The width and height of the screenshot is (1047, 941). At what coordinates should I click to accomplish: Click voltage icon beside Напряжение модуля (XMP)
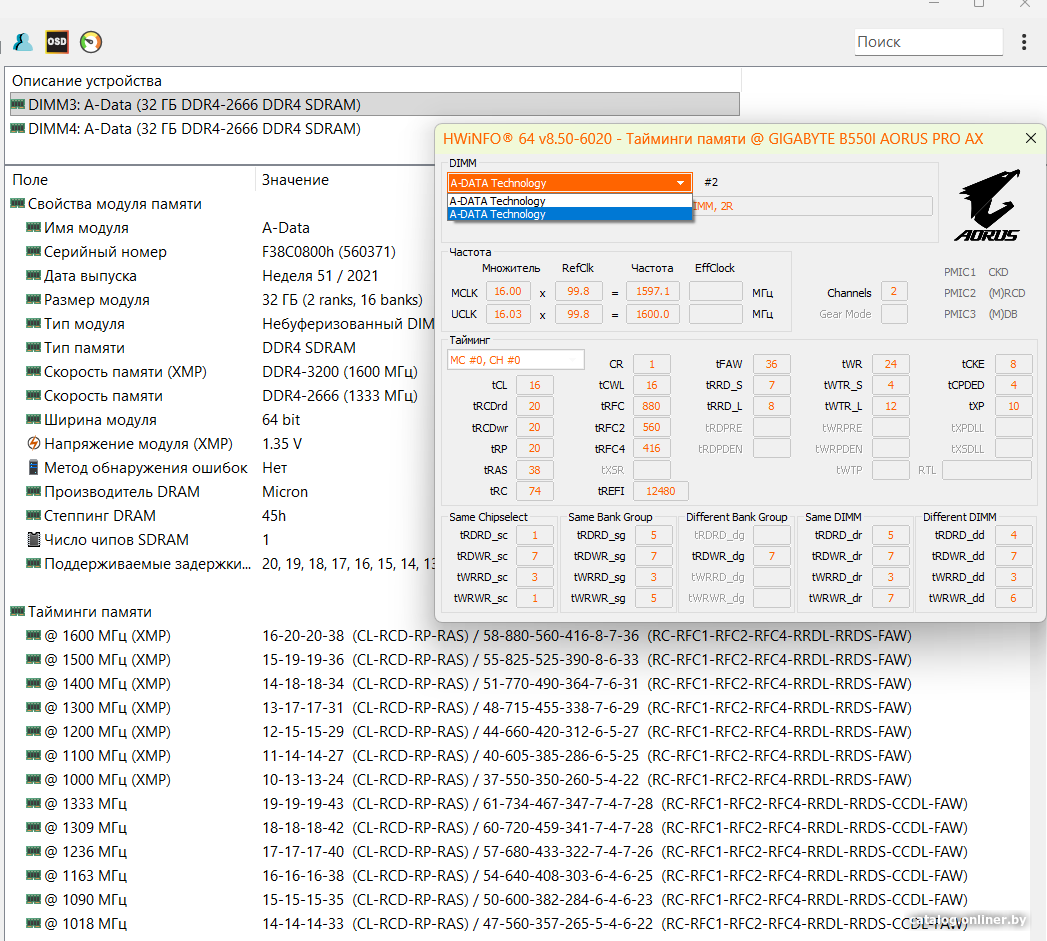coord(33,443)
